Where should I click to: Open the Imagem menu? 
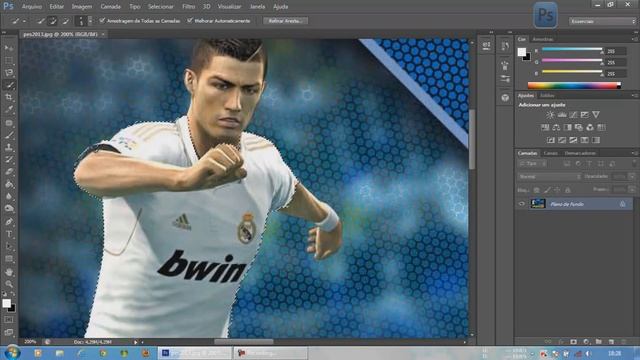82,7
